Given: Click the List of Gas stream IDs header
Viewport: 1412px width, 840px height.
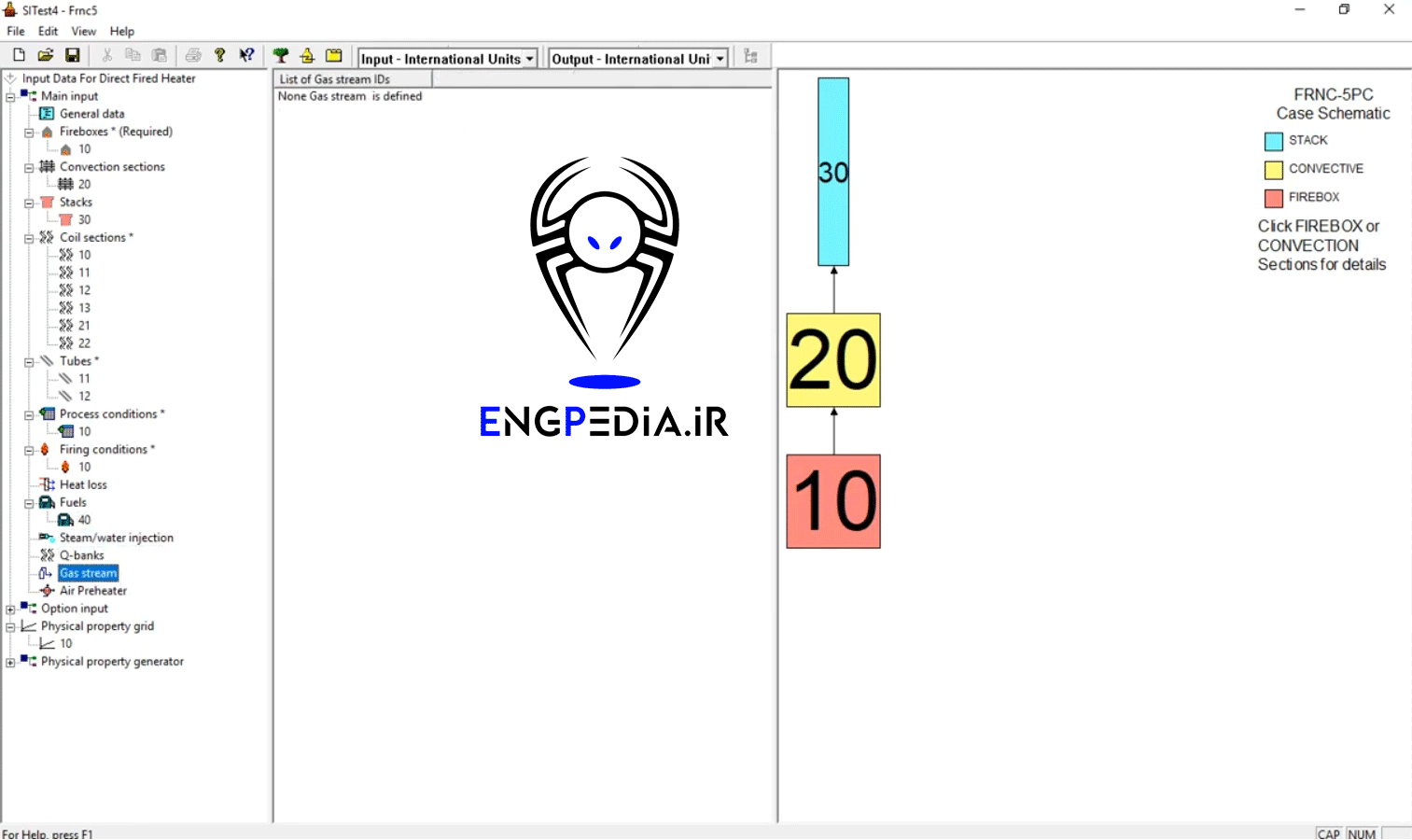Looking at the screenshot, I should point(353,79).
